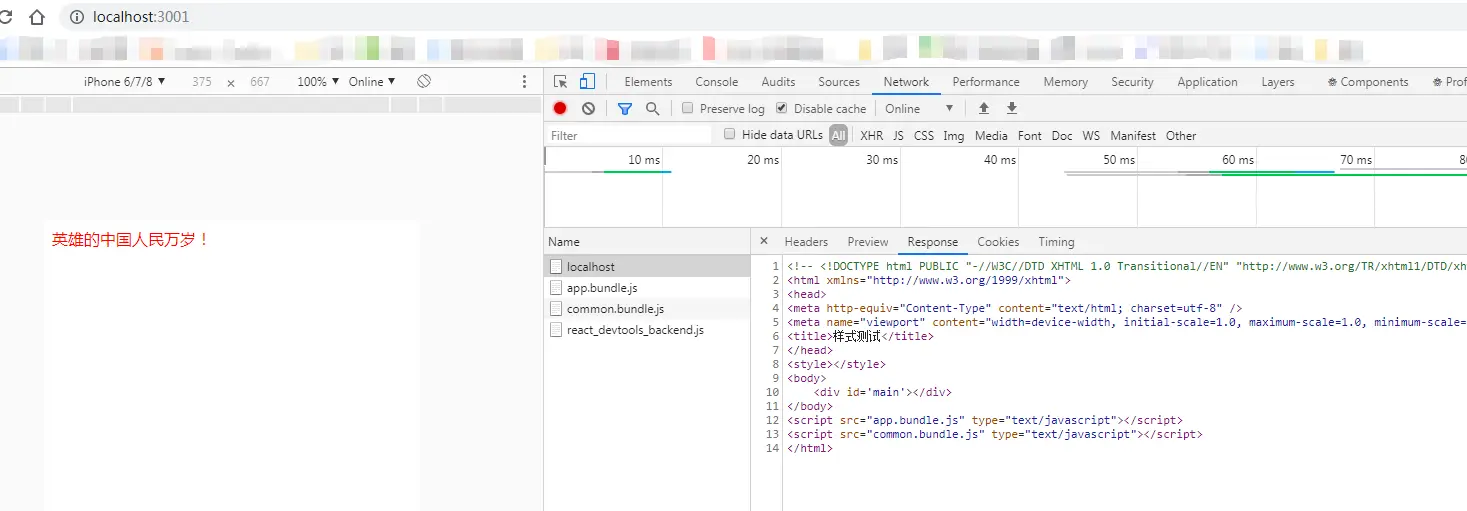Open the device toolbar three-dot menu
This screenshot has width=1467, height=511.
[525, 82]
